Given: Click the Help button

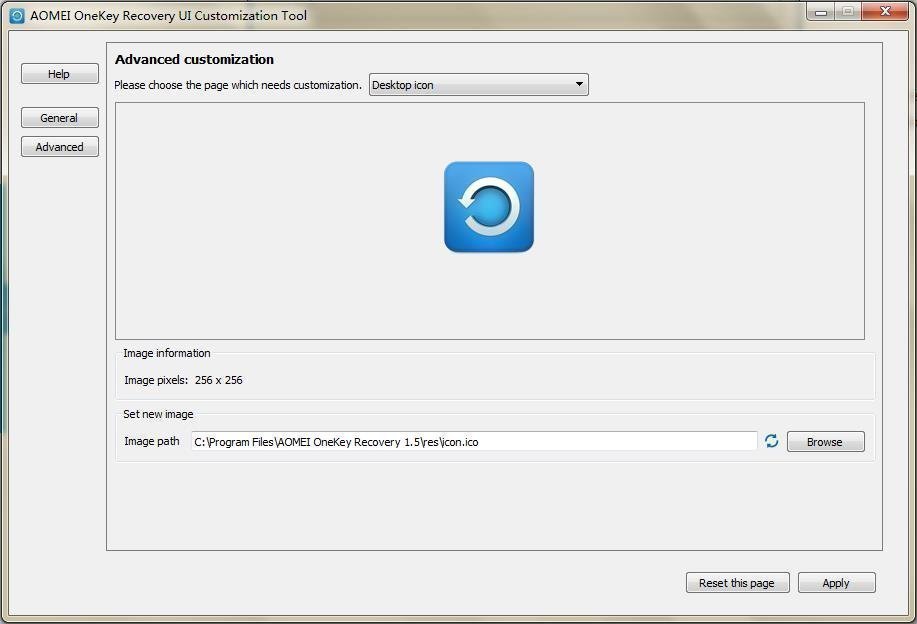Looking at the screenshot, I should click(x=60, y=74).
